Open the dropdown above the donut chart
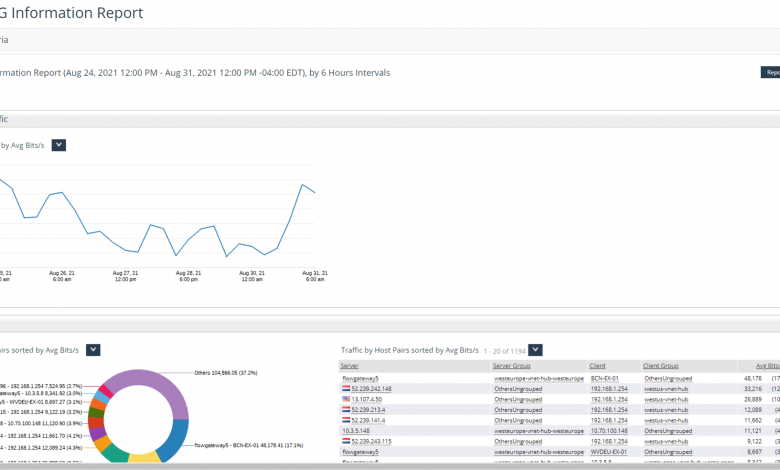The image size is (780, 470). tap(93, 349)
